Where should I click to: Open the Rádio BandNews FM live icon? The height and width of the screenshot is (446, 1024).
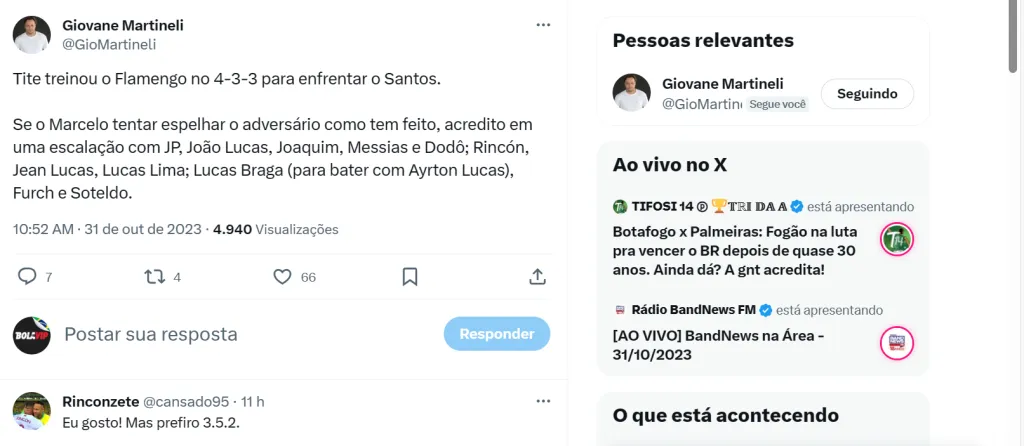[897, 343]
